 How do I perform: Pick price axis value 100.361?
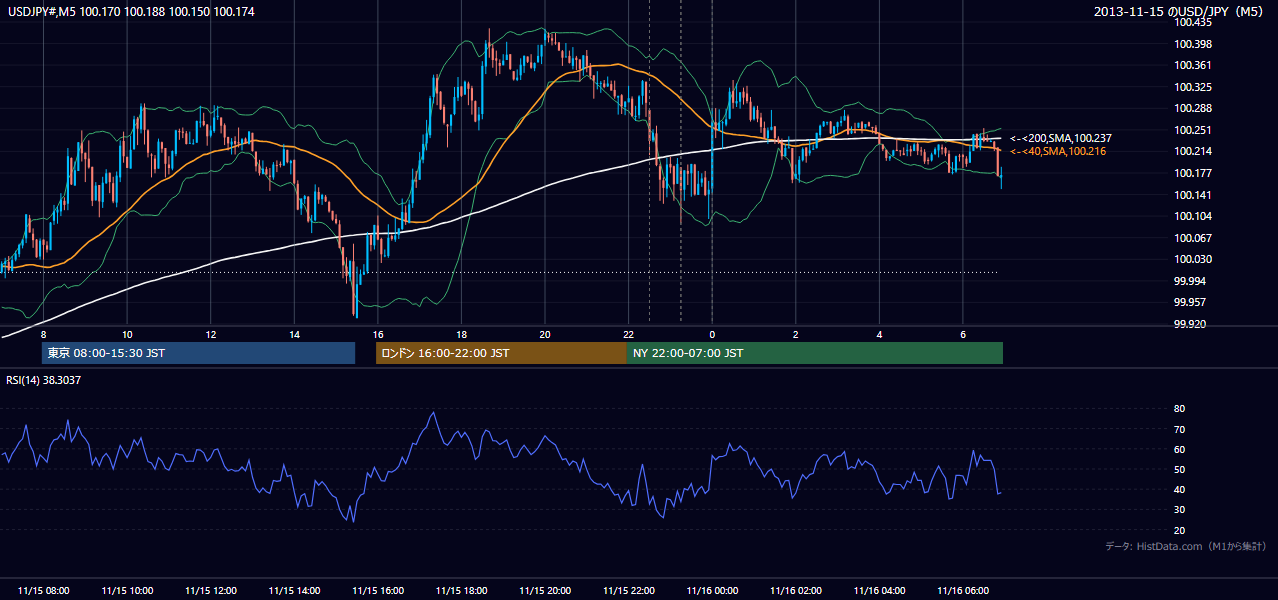[x=1194, y=65]
